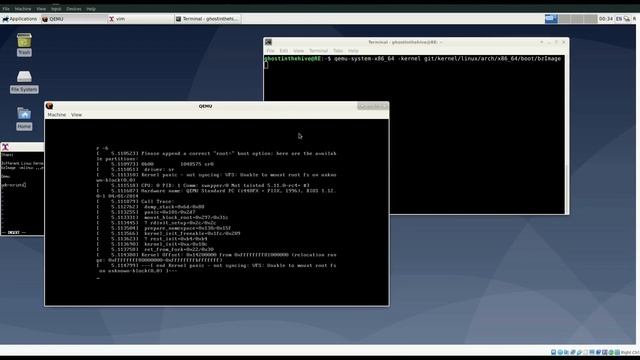Open View menu in QEMU window
The image size is (640, 360).
coord(76,115)
